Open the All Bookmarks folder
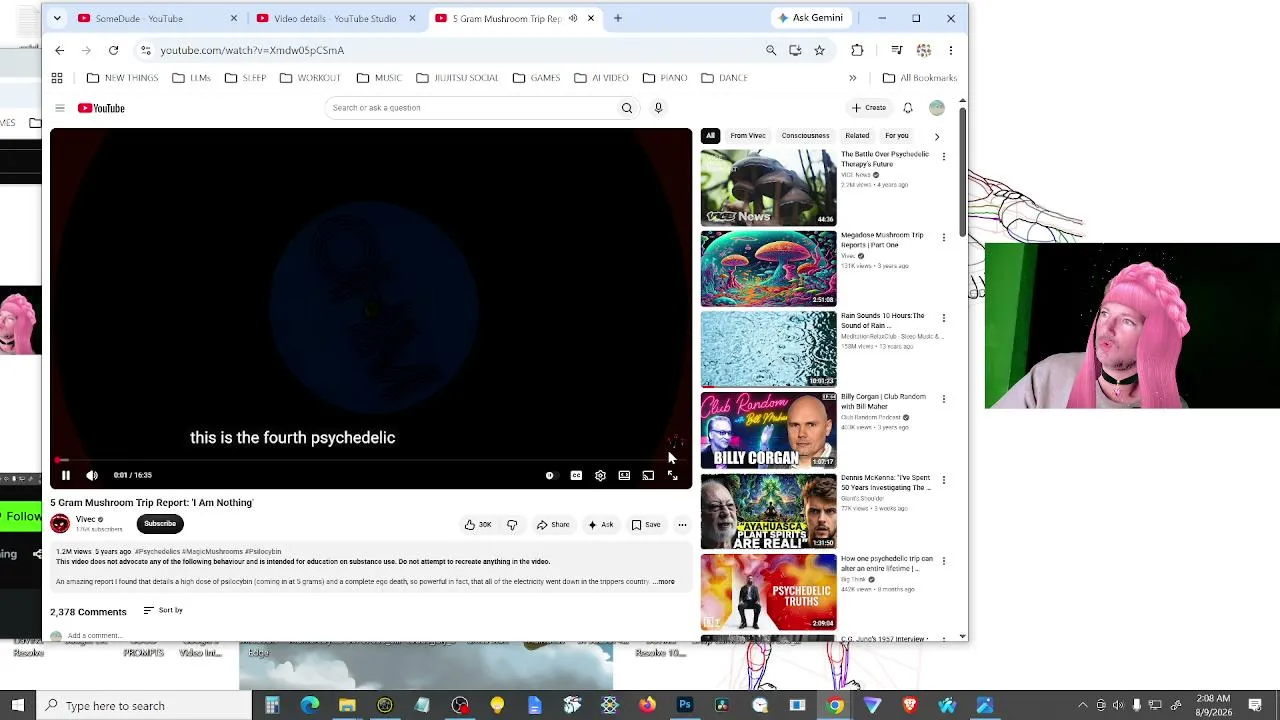The width and height of the screenshot is (1280, 720). point(920,78)
